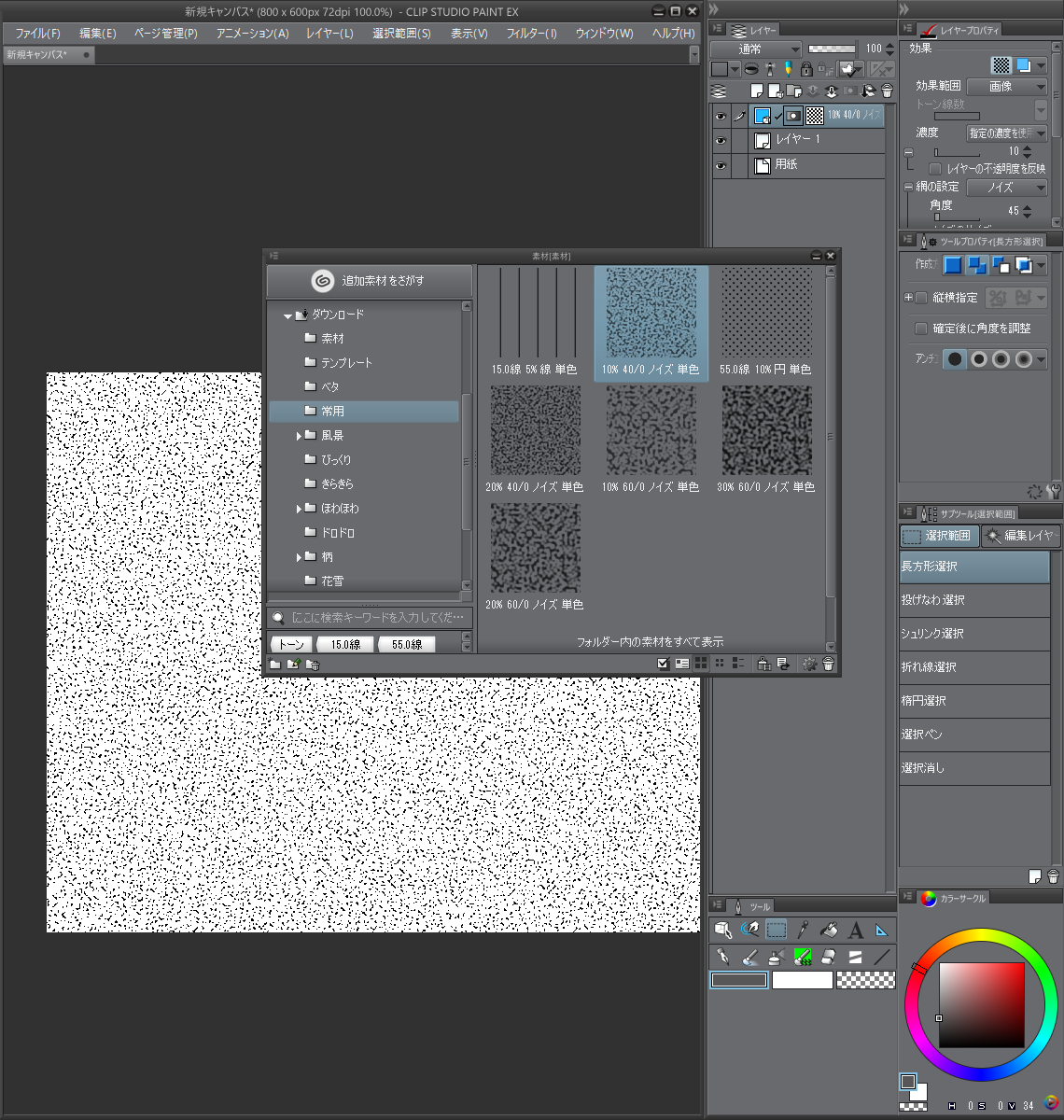Pick the Eyedropper tool
The width and height of the screenshot is (1064, 1120).
click(802, 930)
